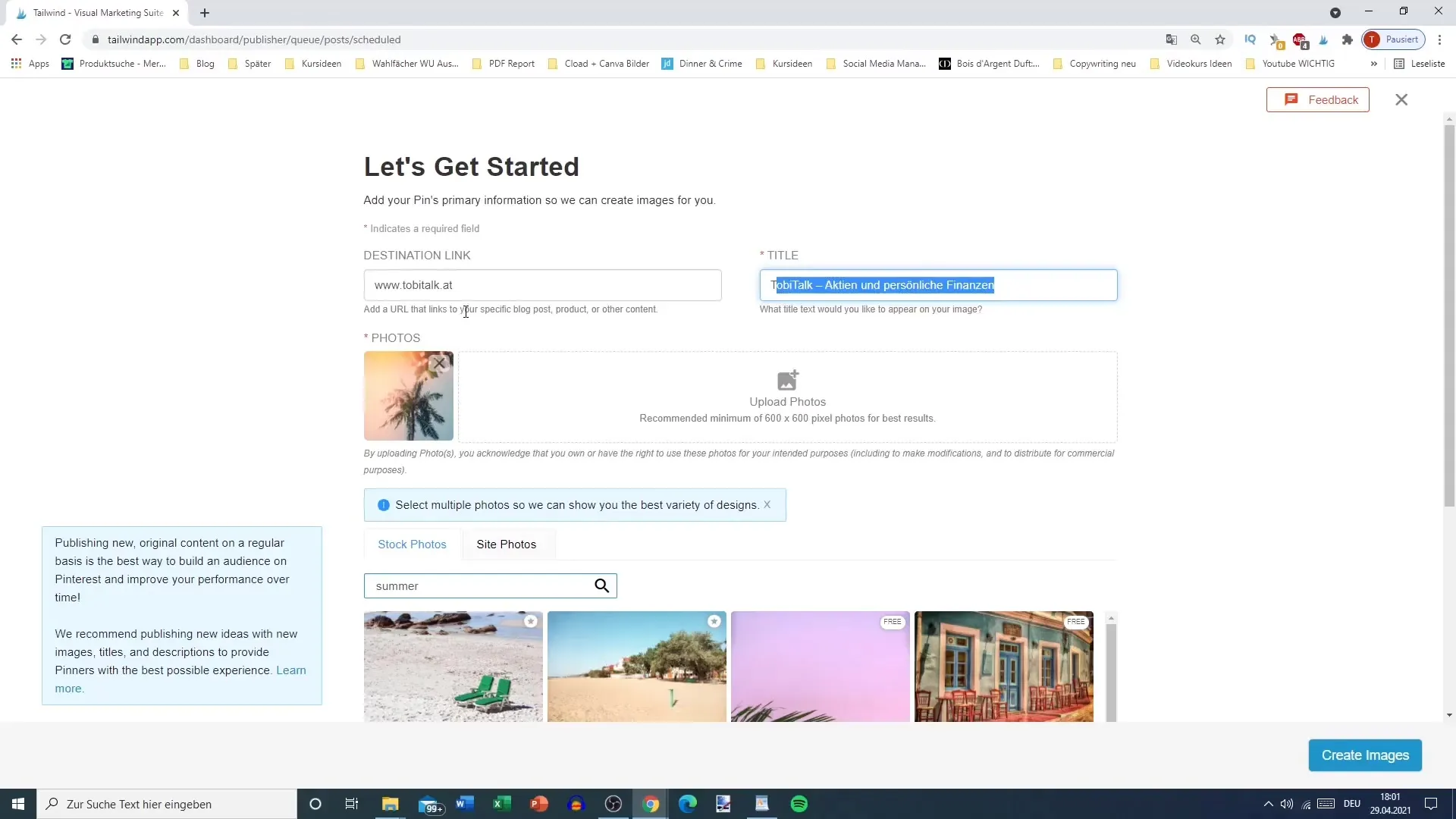1456x819 pixels.
Task: Remove the uploaded palm tree photo
Action: click(439, 363)
